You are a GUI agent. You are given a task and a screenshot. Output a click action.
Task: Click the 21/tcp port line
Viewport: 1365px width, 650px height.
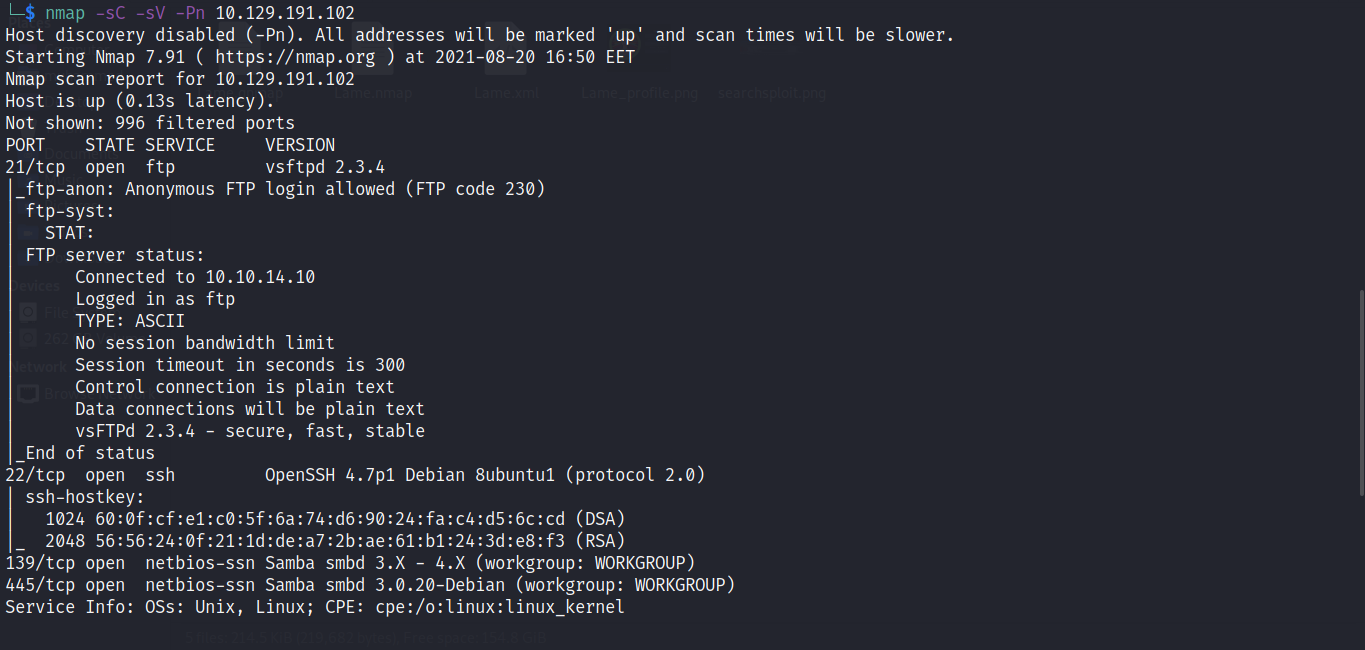click(195, 167)
